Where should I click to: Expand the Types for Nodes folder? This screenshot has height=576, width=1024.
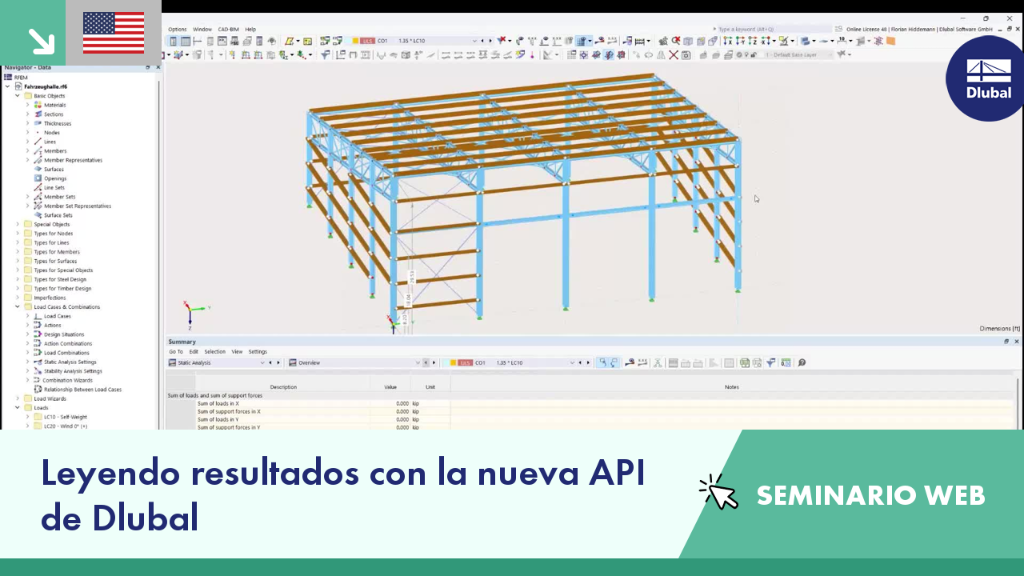pyautogui.click(x=18, y=234)
